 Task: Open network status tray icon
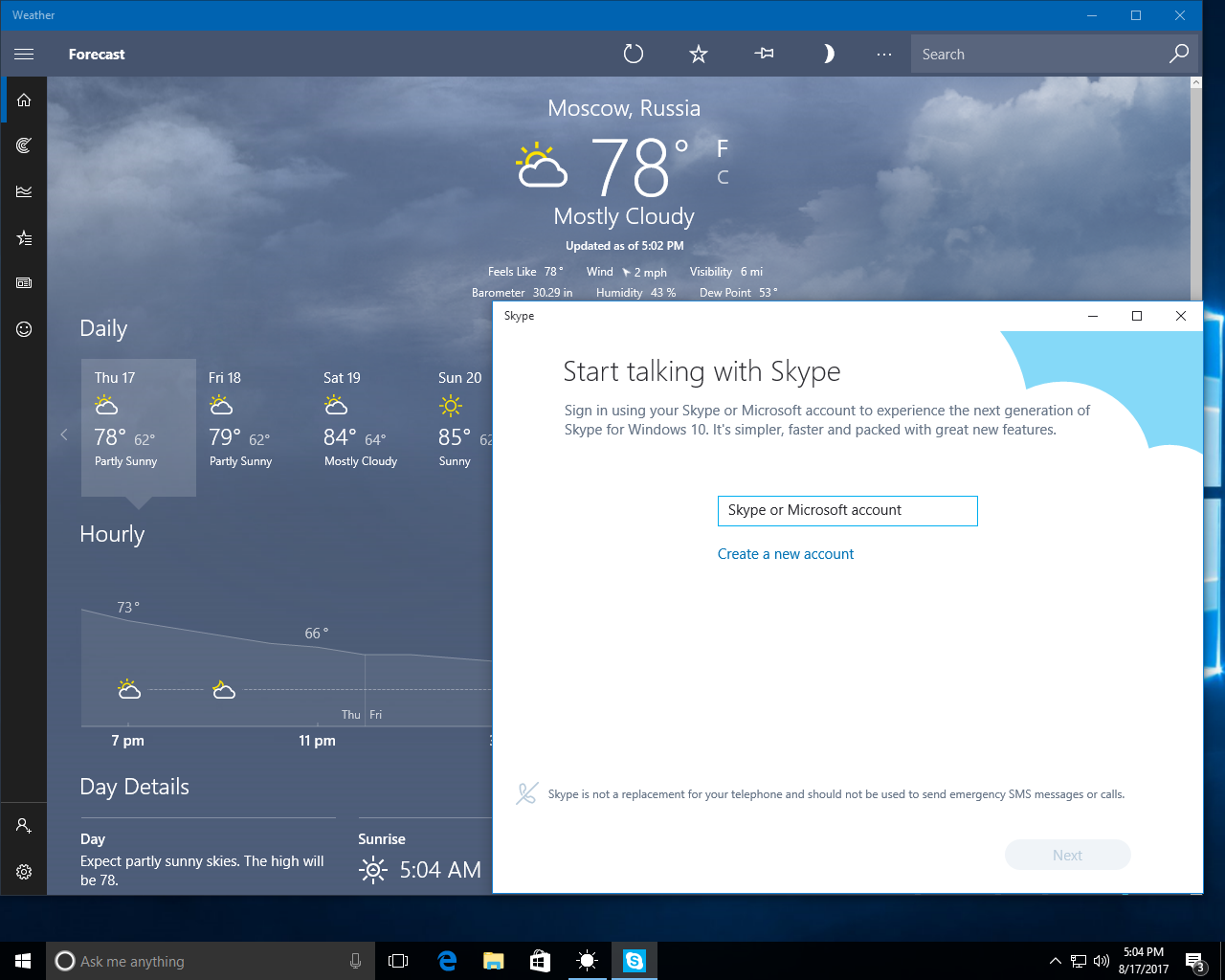coord(1079,961)
